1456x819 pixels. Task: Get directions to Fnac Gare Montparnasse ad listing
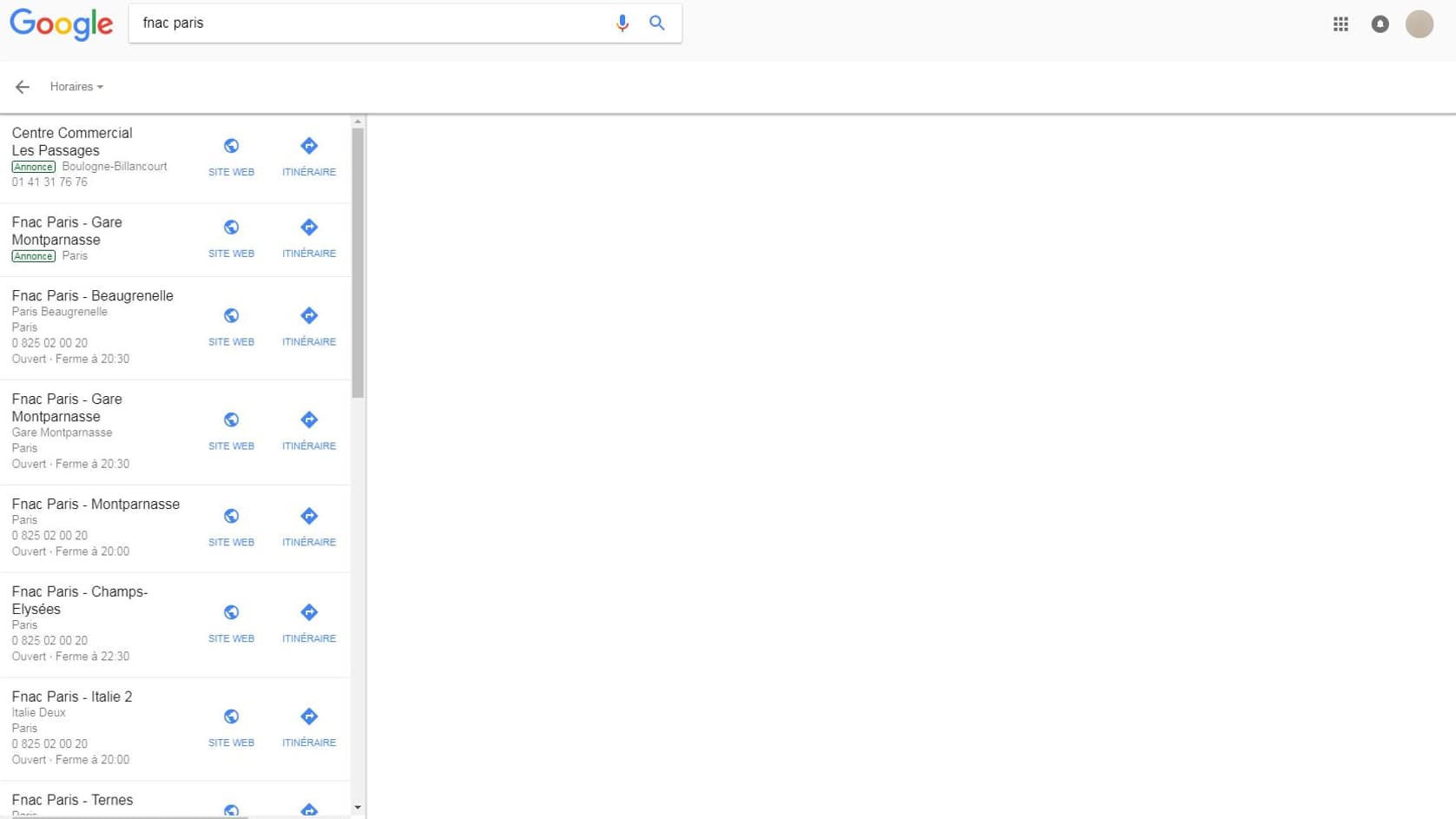click(309, 239)
